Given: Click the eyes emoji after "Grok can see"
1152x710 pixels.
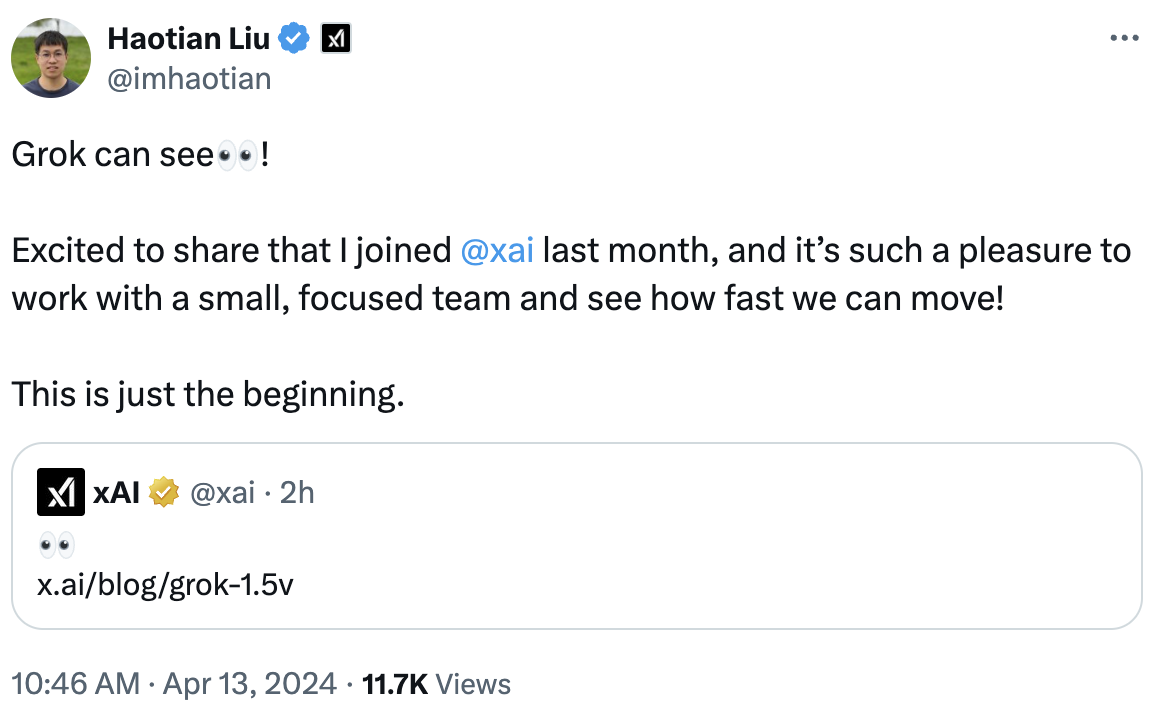Looking at the screenshot, I should [x=238, y=157].
